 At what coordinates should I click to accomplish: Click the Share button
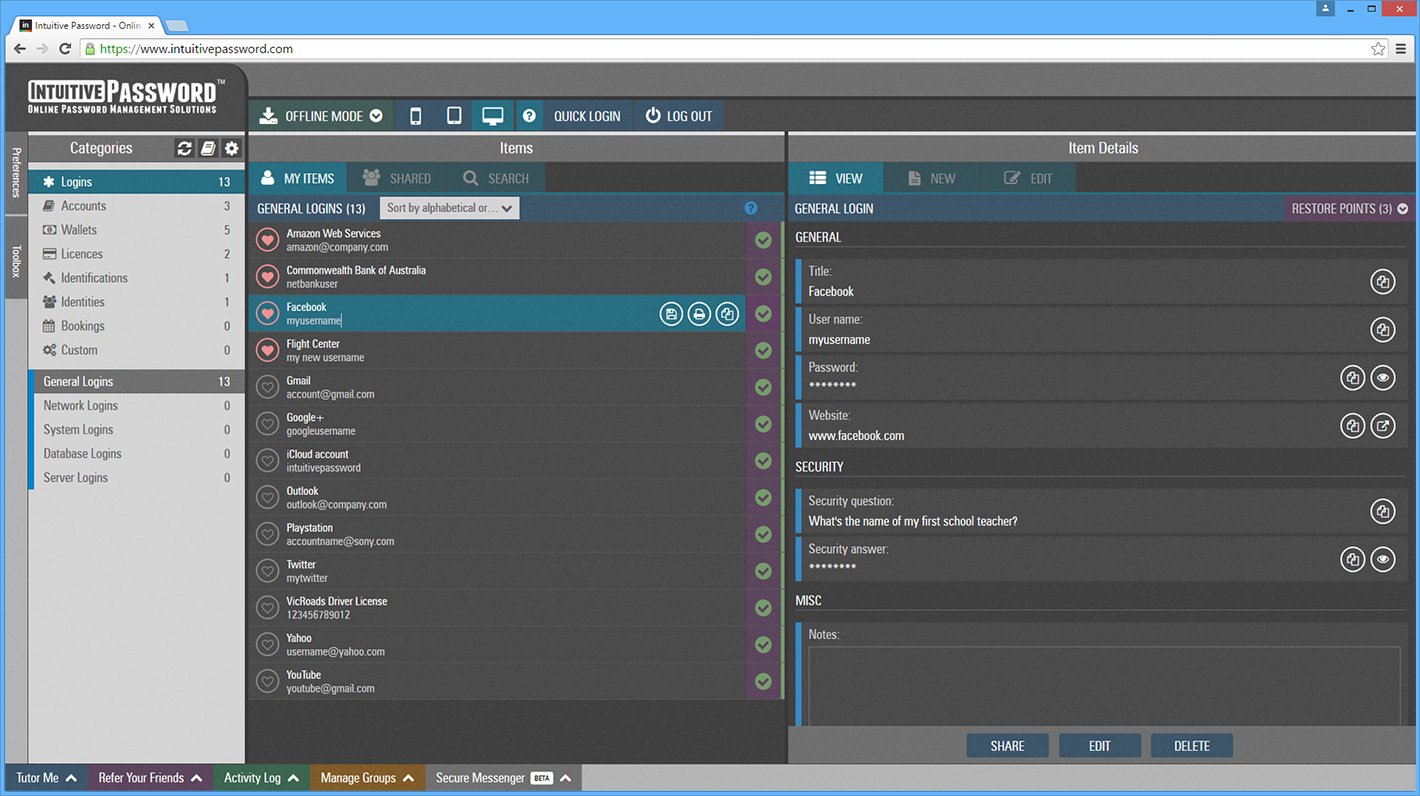(x=1007, y=746)
